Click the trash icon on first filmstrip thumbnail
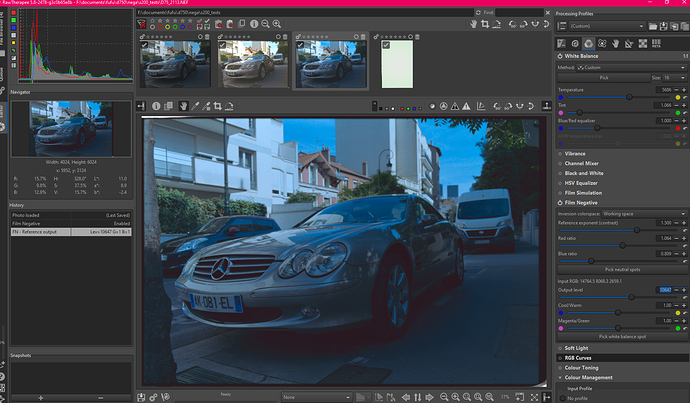 [206, 35]
